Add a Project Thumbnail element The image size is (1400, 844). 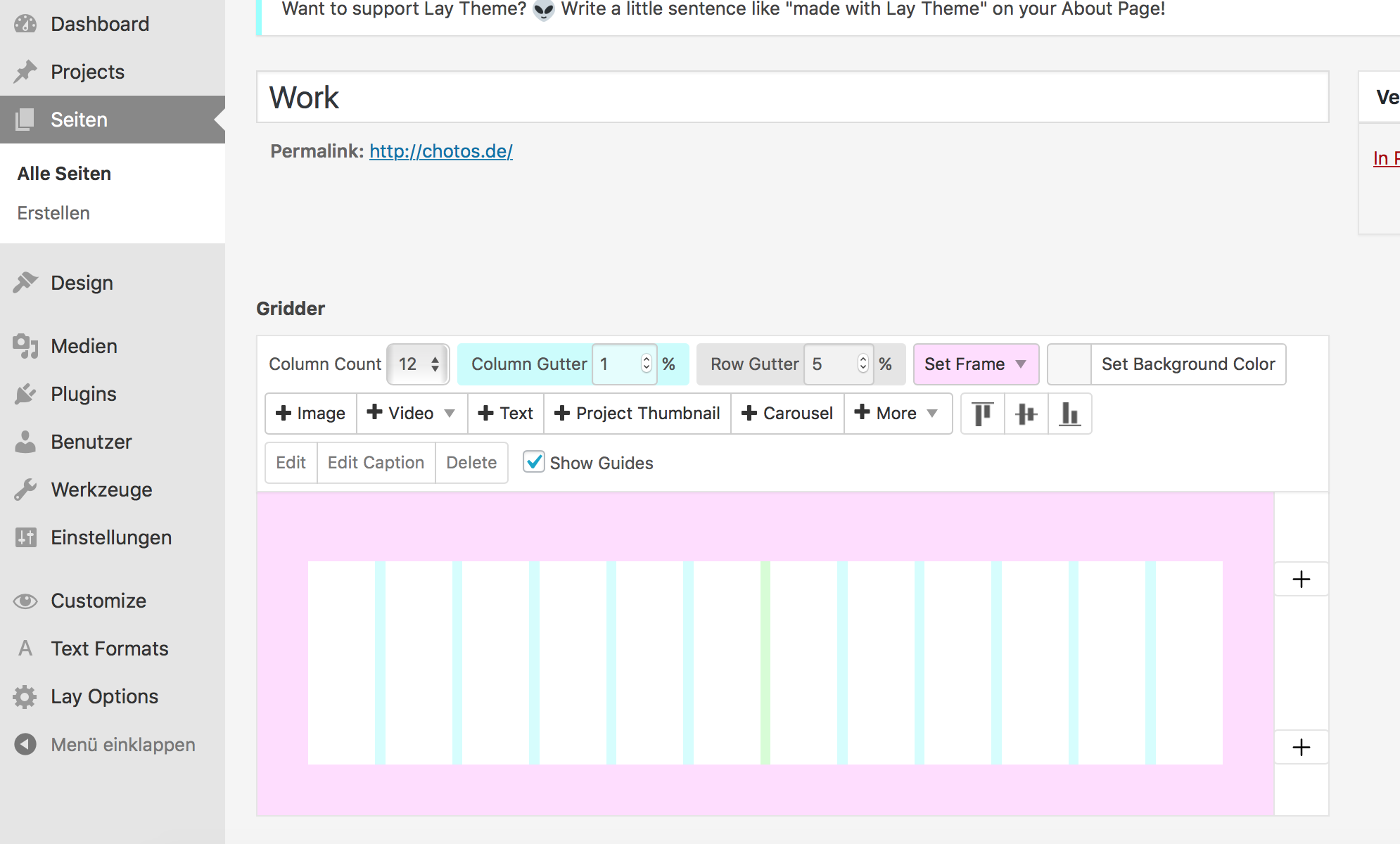637,414
